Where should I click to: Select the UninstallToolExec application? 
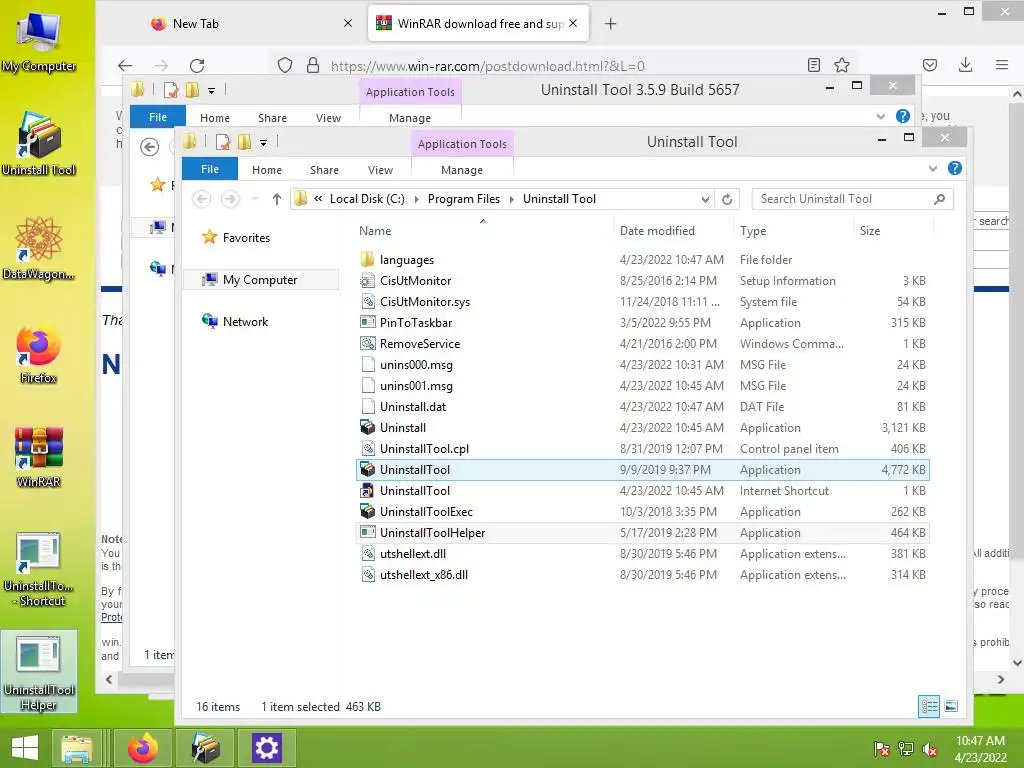pyautogui.click(x=643, y=512)
